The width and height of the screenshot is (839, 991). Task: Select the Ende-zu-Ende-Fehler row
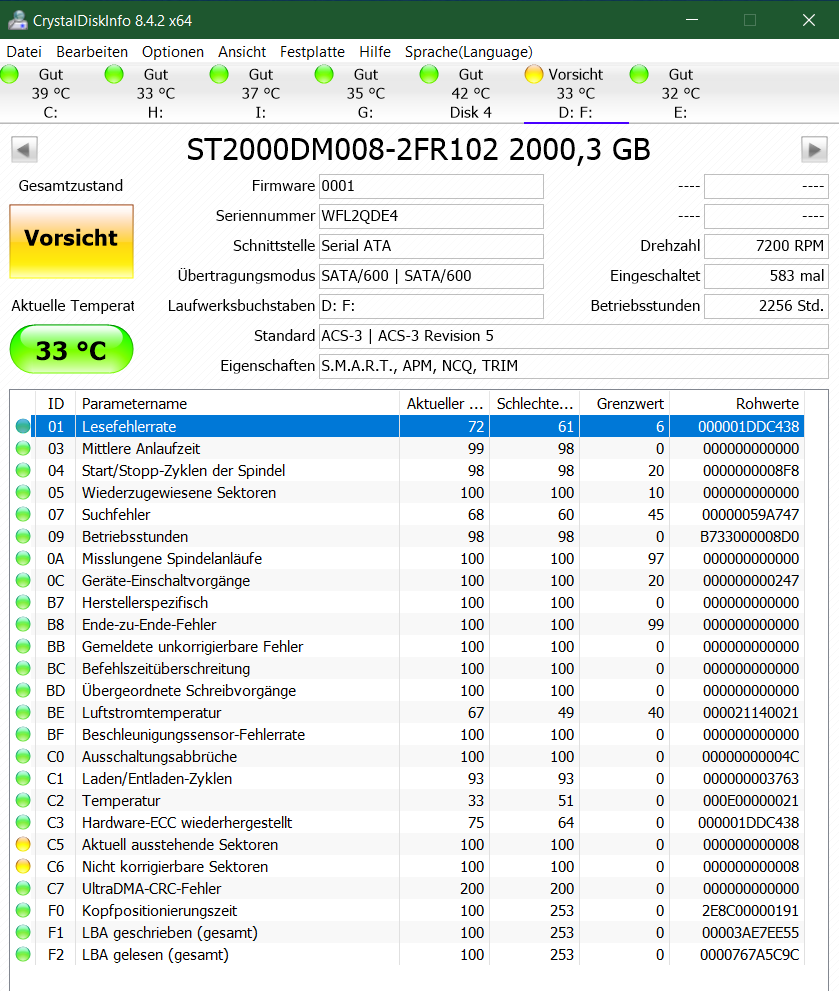(x=407, y=625)
